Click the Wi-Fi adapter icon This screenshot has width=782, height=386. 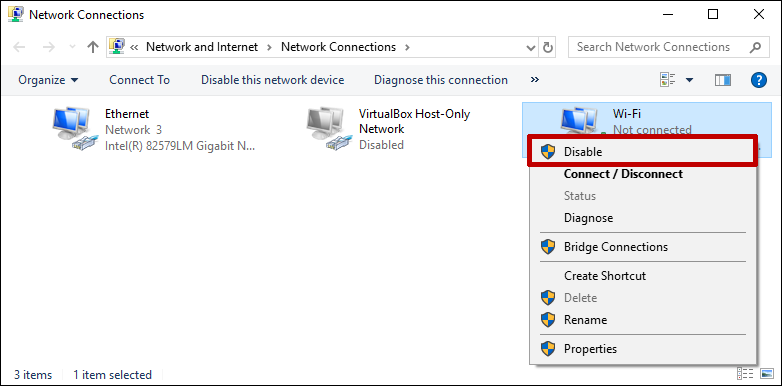[x=579, y=121]
